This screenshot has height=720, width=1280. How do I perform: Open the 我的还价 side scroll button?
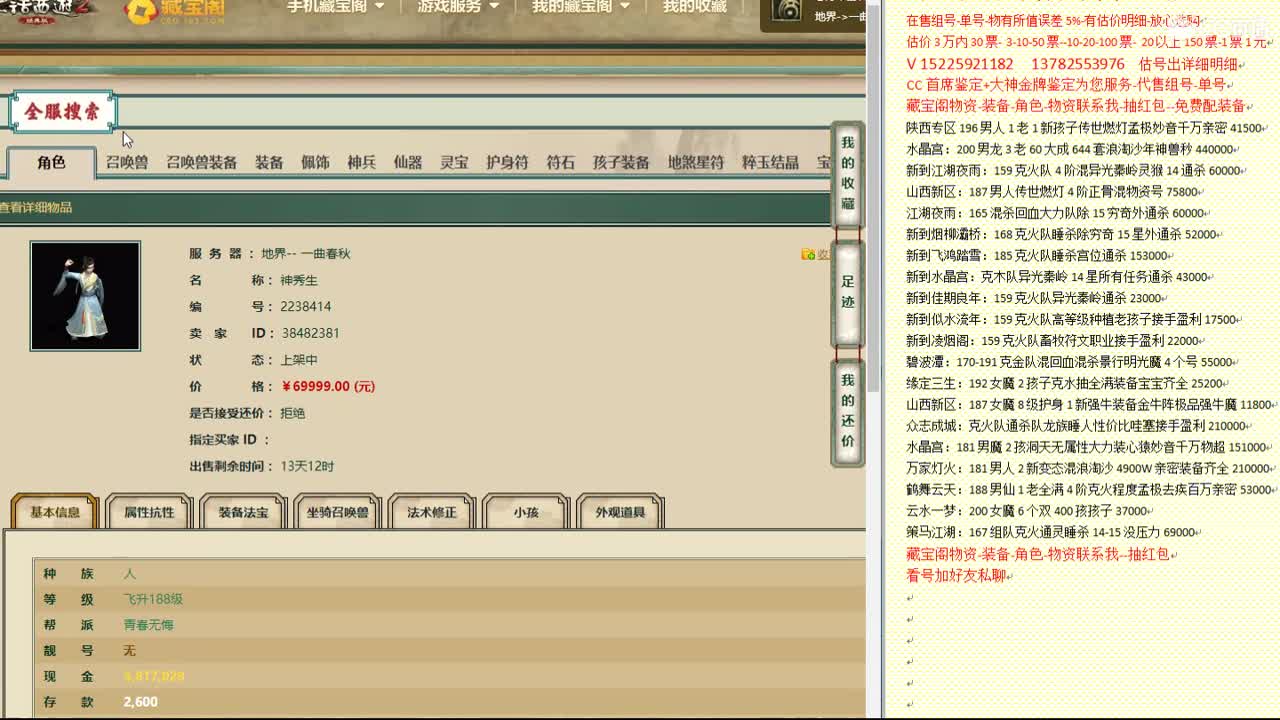tap(848, 411)
